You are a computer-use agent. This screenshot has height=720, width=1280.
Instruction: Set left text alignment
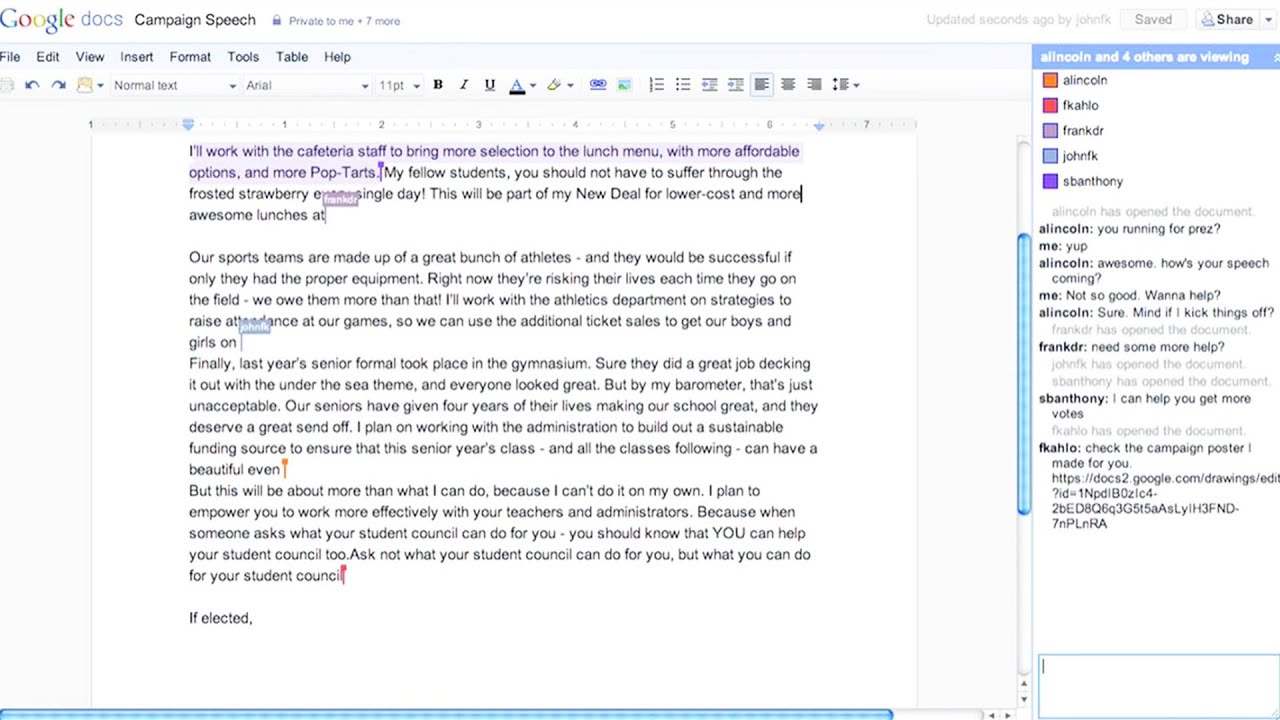762,85
